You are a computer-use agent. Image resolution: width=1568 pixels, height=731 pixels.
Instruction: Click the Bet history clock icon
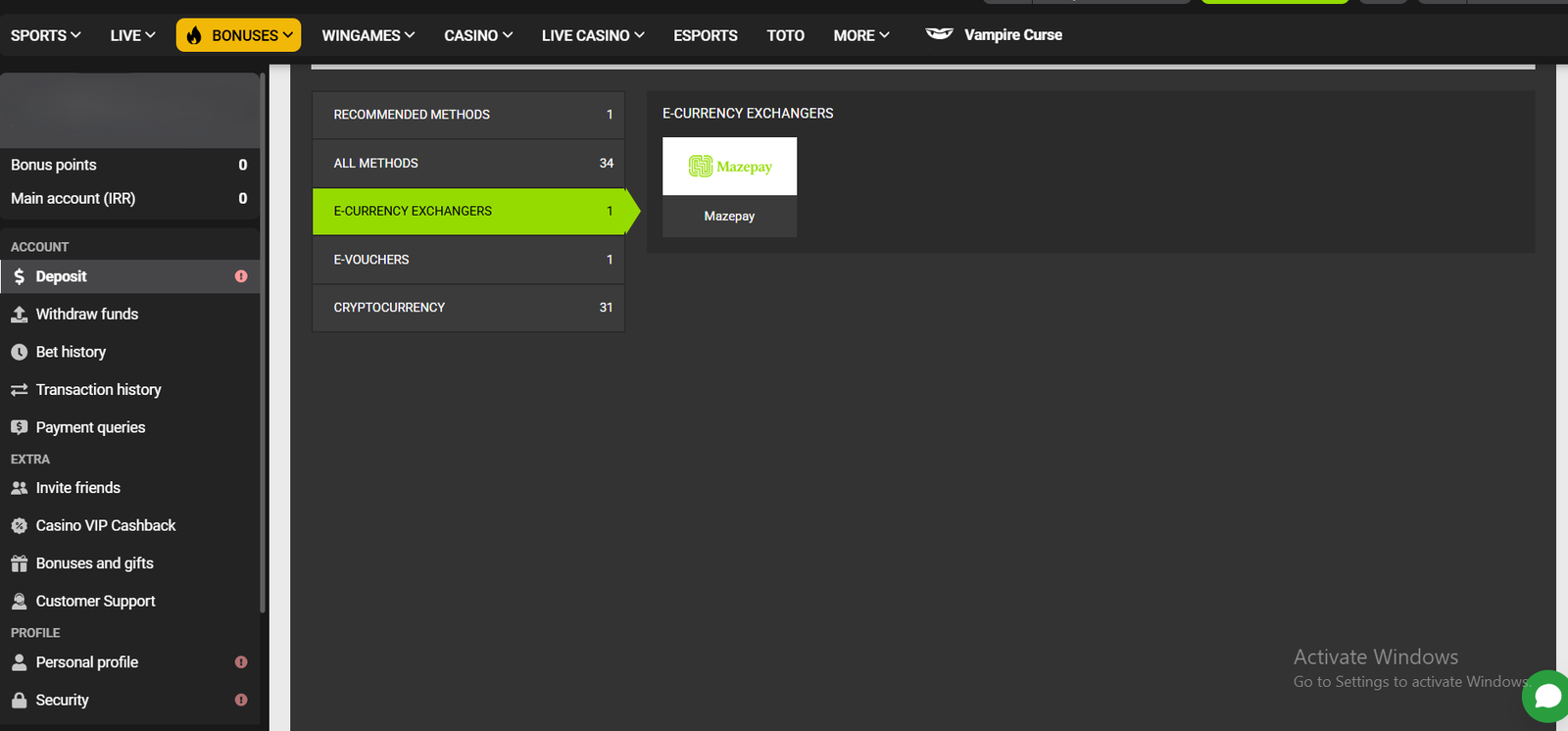[19, 352]
